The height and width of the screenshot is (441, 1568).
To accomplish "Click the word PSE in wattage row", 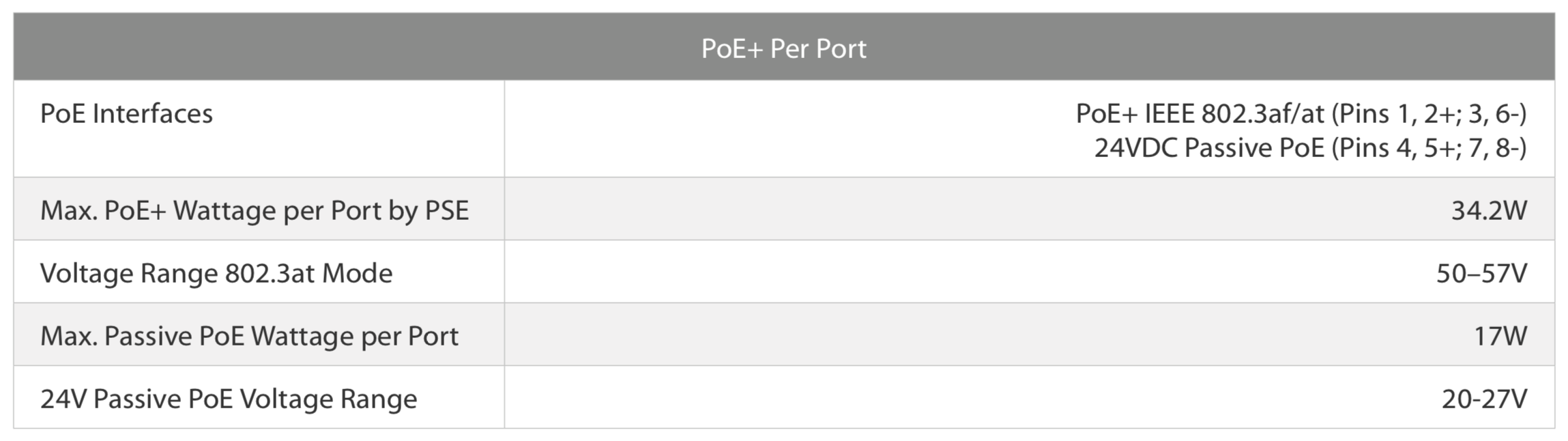I will 447,210.
